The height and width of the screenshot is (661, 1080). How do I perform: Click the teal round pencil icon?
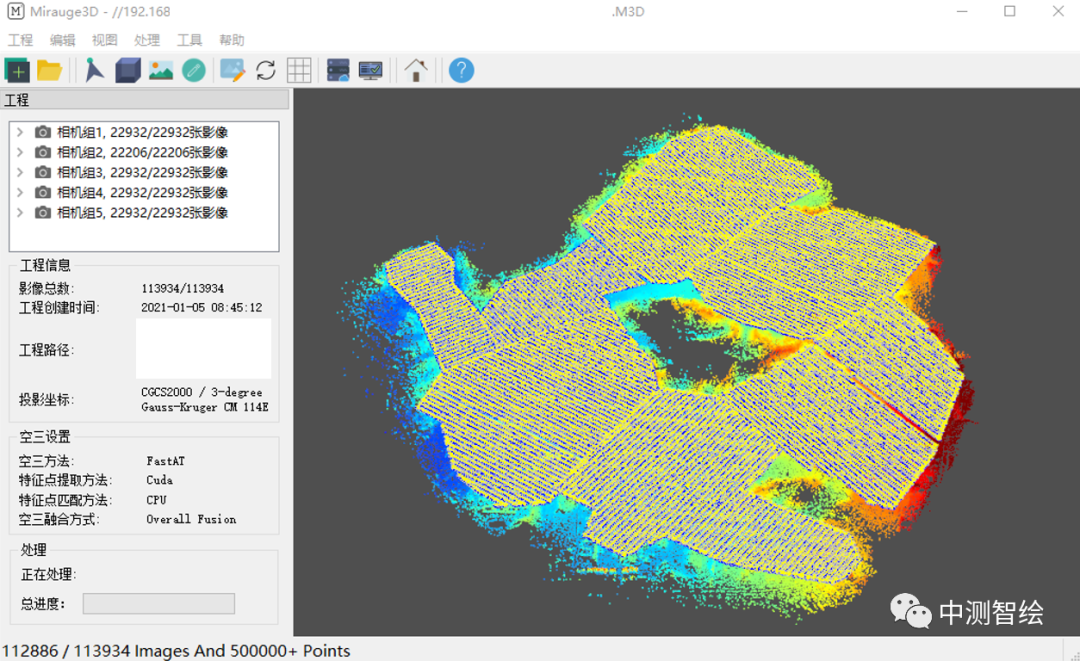click(193, 70)
